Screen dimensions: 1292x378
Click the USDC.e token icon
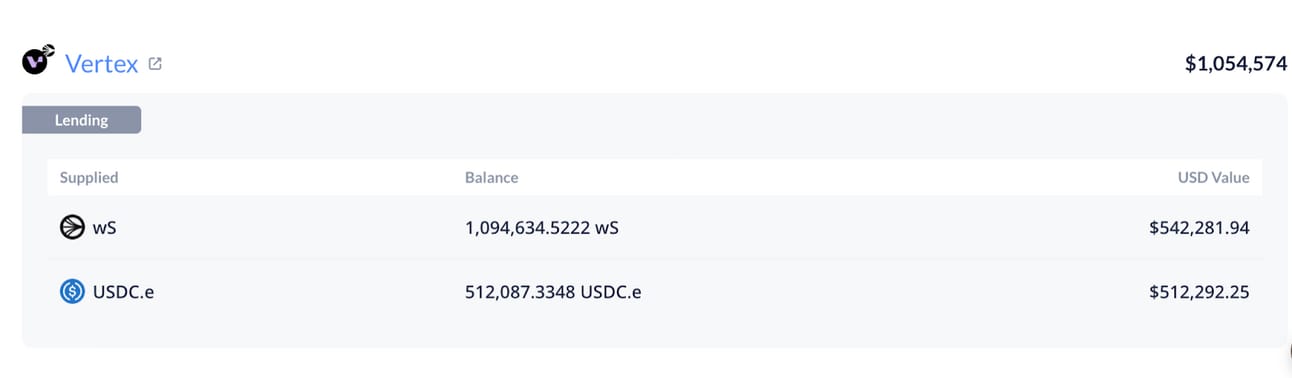[72, 292]
